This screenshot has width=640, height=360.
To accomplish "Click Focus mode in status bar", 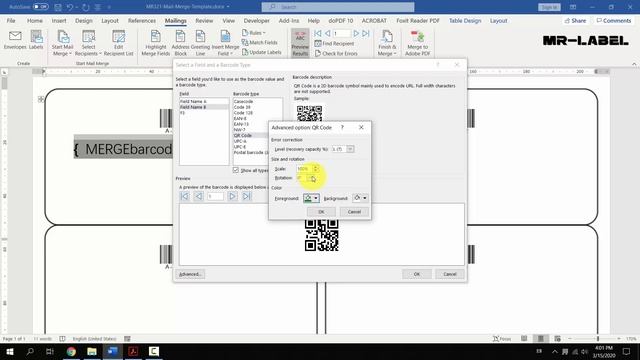I will [x=502, y=338].
